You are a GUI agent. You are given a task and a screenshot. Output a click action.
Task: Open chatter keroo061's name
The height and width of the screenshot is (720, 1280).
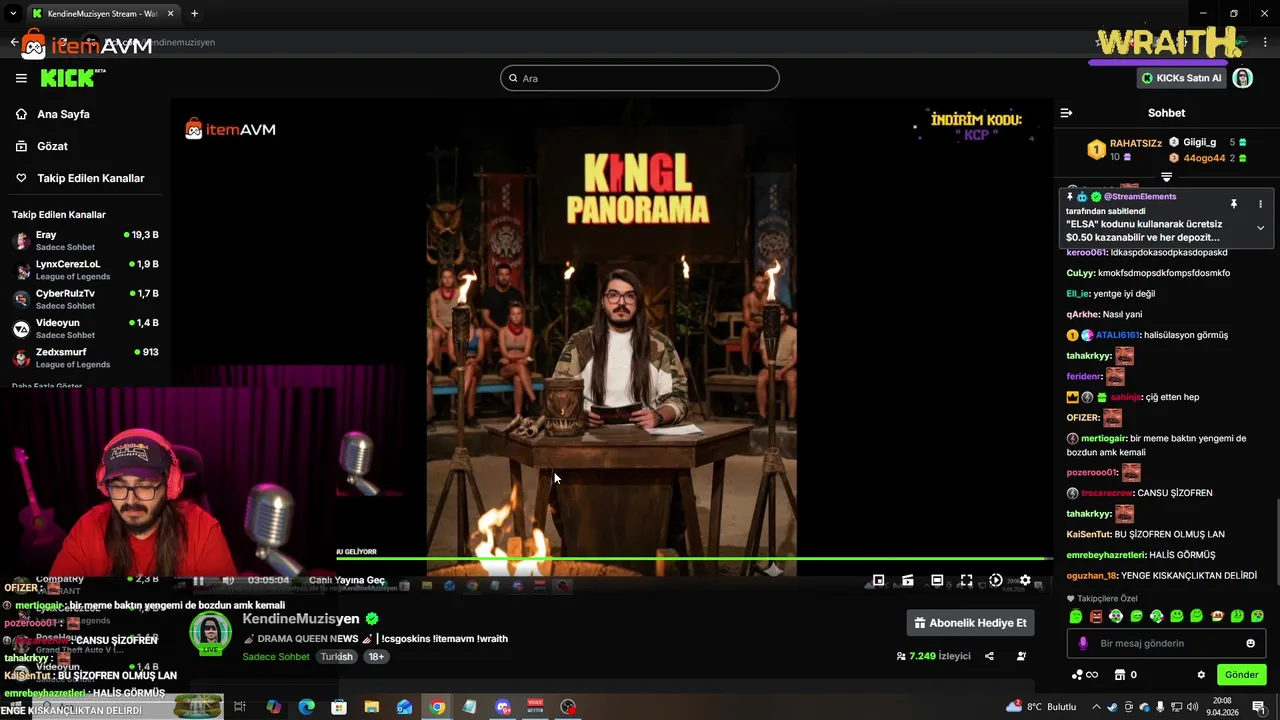(1086, 253)
